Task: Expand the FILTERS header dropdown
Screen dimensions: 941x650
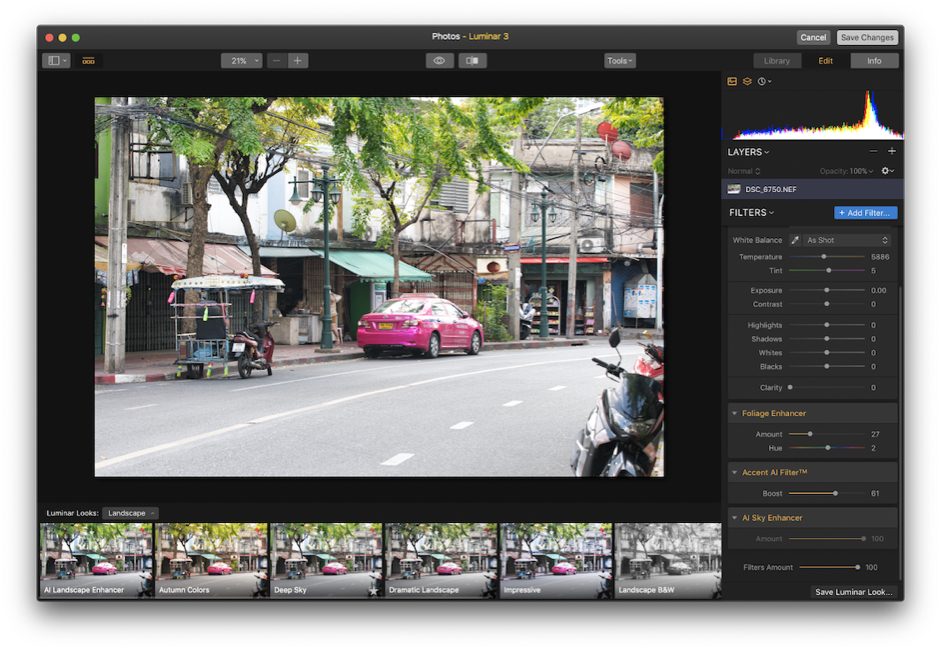Action: (x=751, y=212)
